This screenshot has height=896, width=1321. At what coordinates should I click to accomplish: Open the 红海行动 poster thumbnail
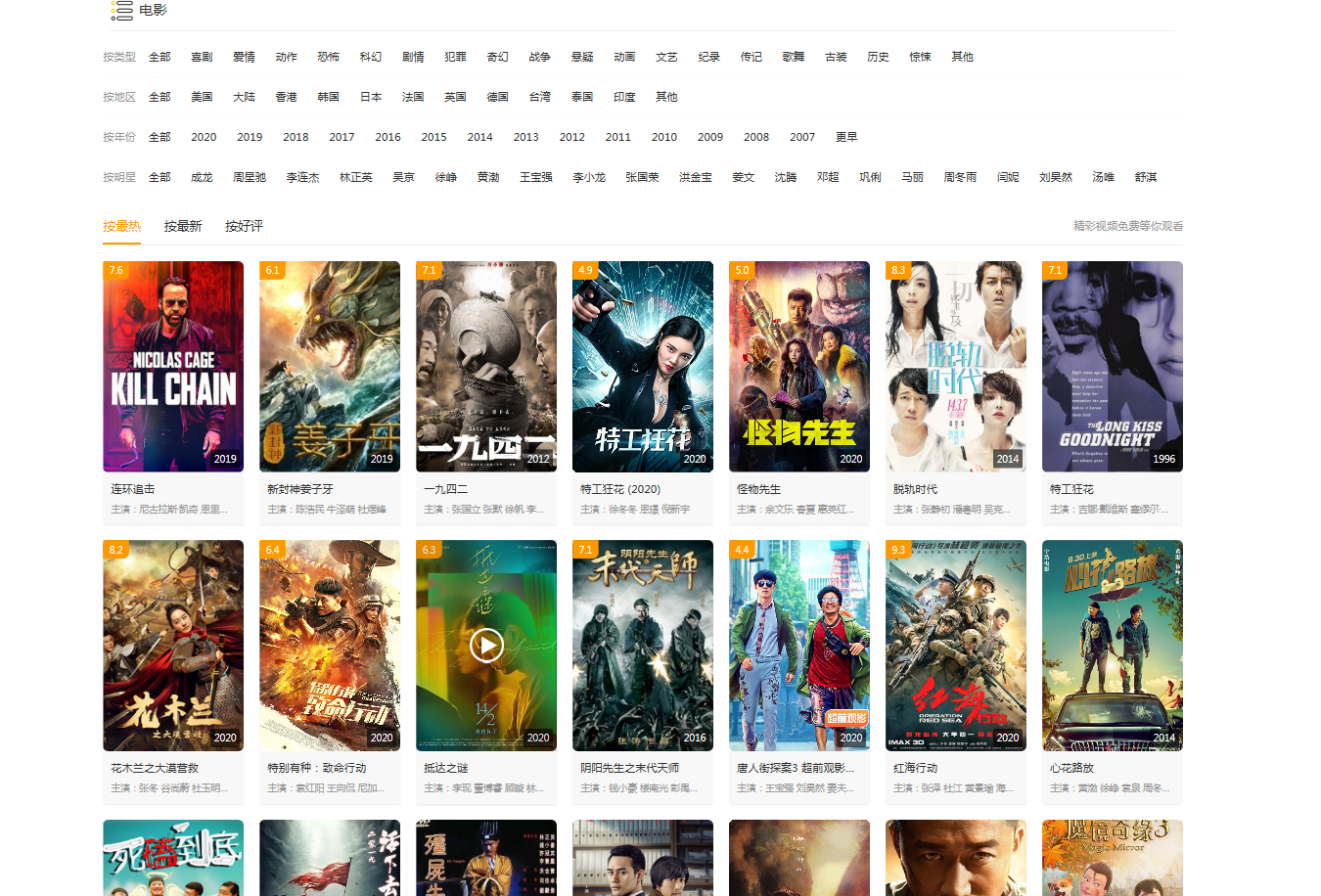[956, 646]
